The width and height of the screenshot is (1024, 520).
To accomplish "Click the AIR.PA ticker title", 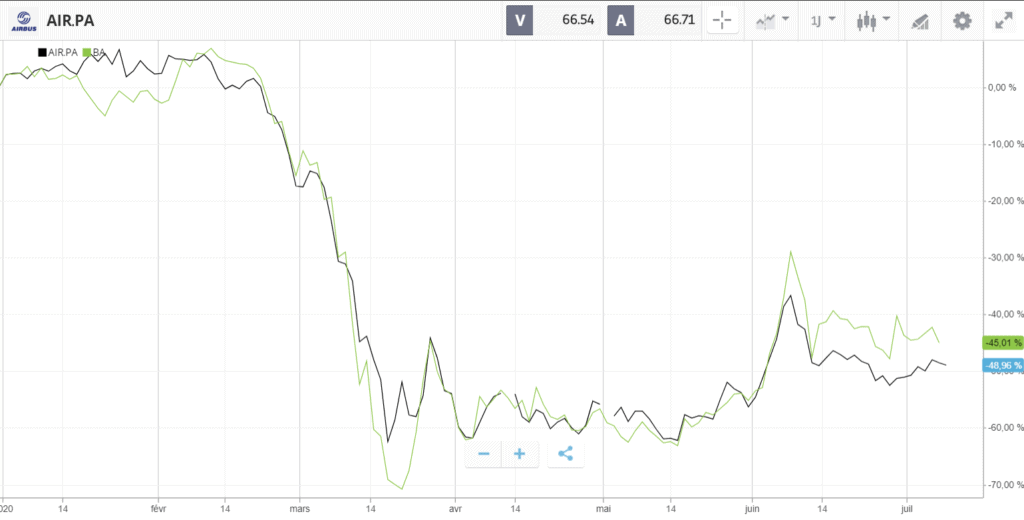I will click(73, 20).
